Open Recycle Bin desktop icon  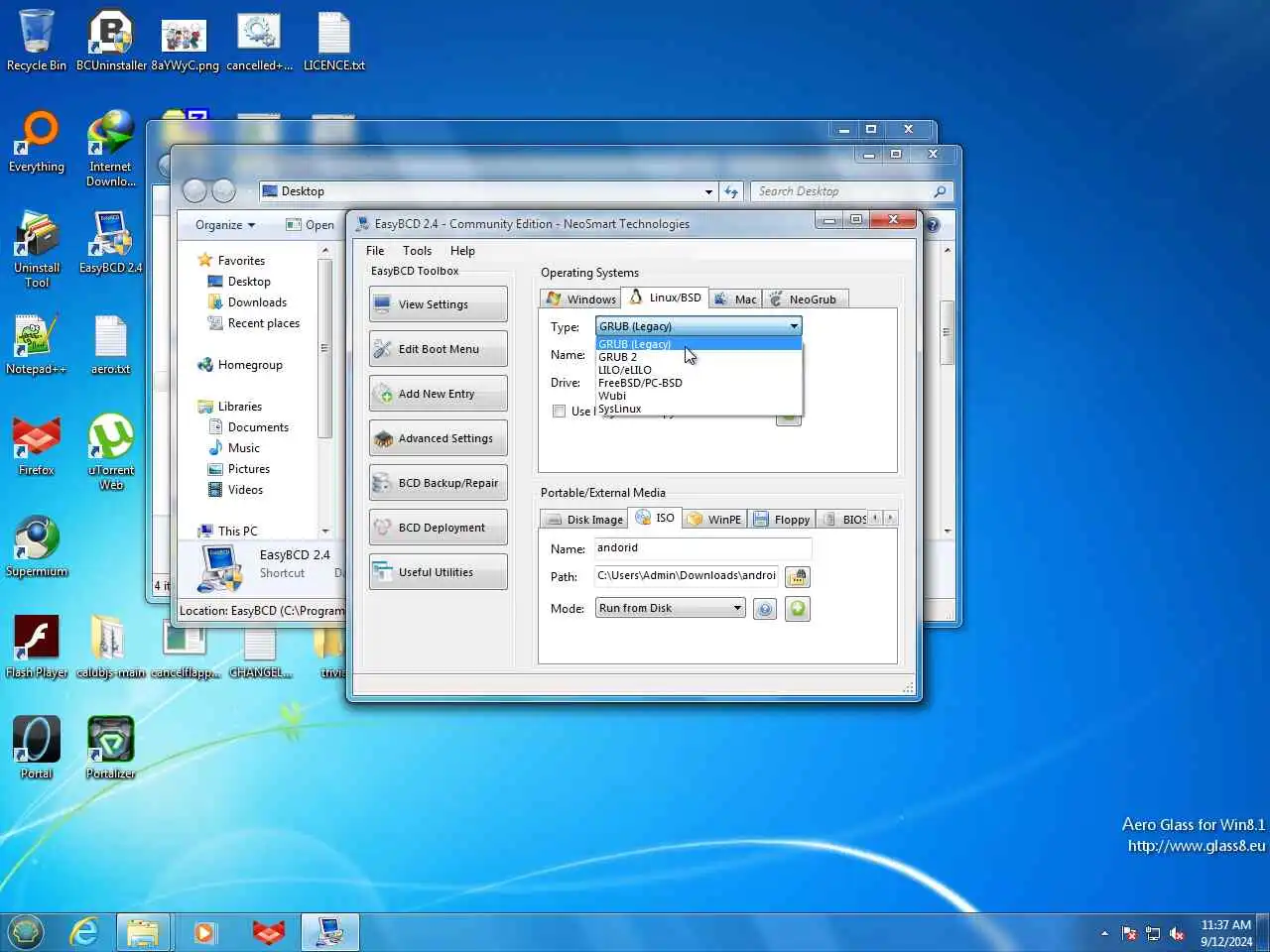pos(37,41)
